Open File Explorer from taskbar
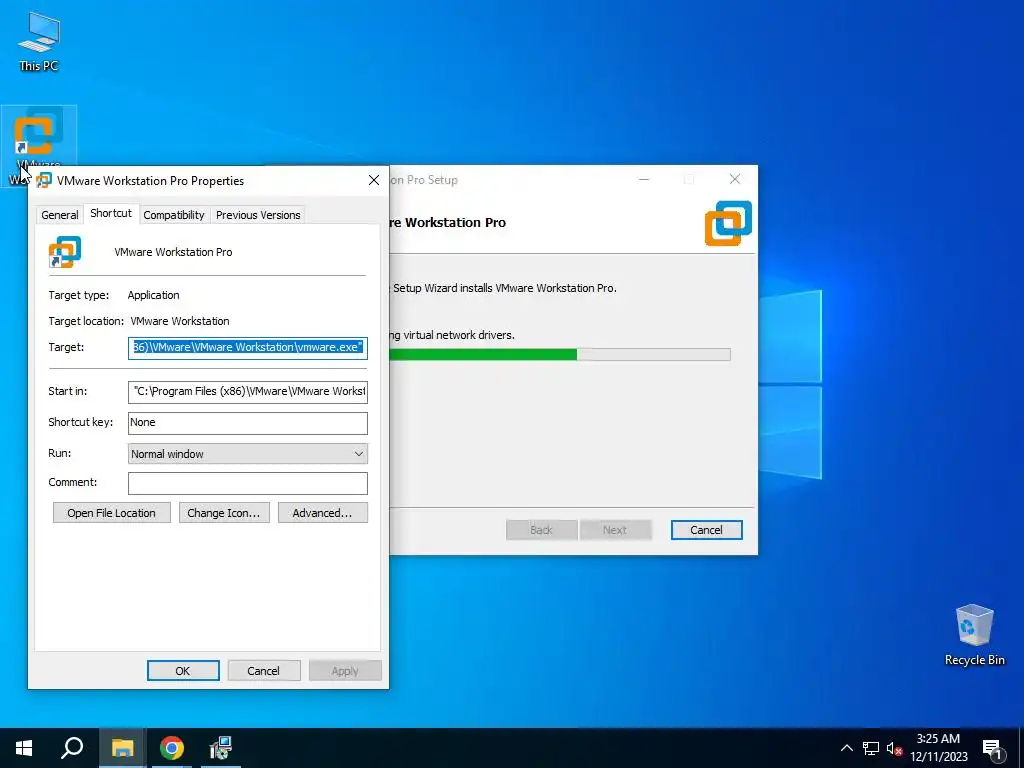Image resolution: width=1024 pixels, height=768 pixels. tap(122, 748)
